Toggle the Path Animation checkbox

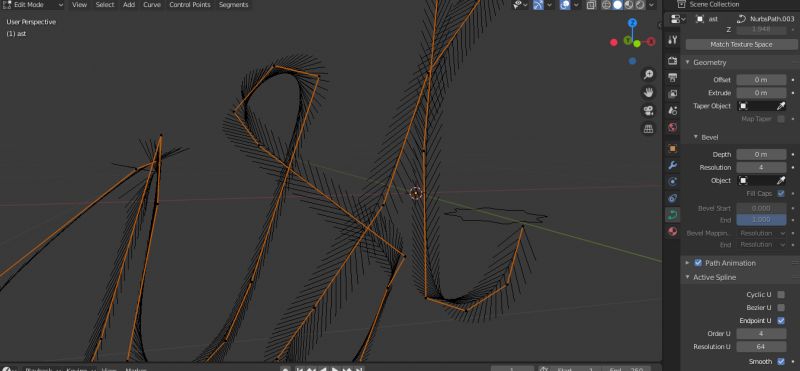(698, 263)
